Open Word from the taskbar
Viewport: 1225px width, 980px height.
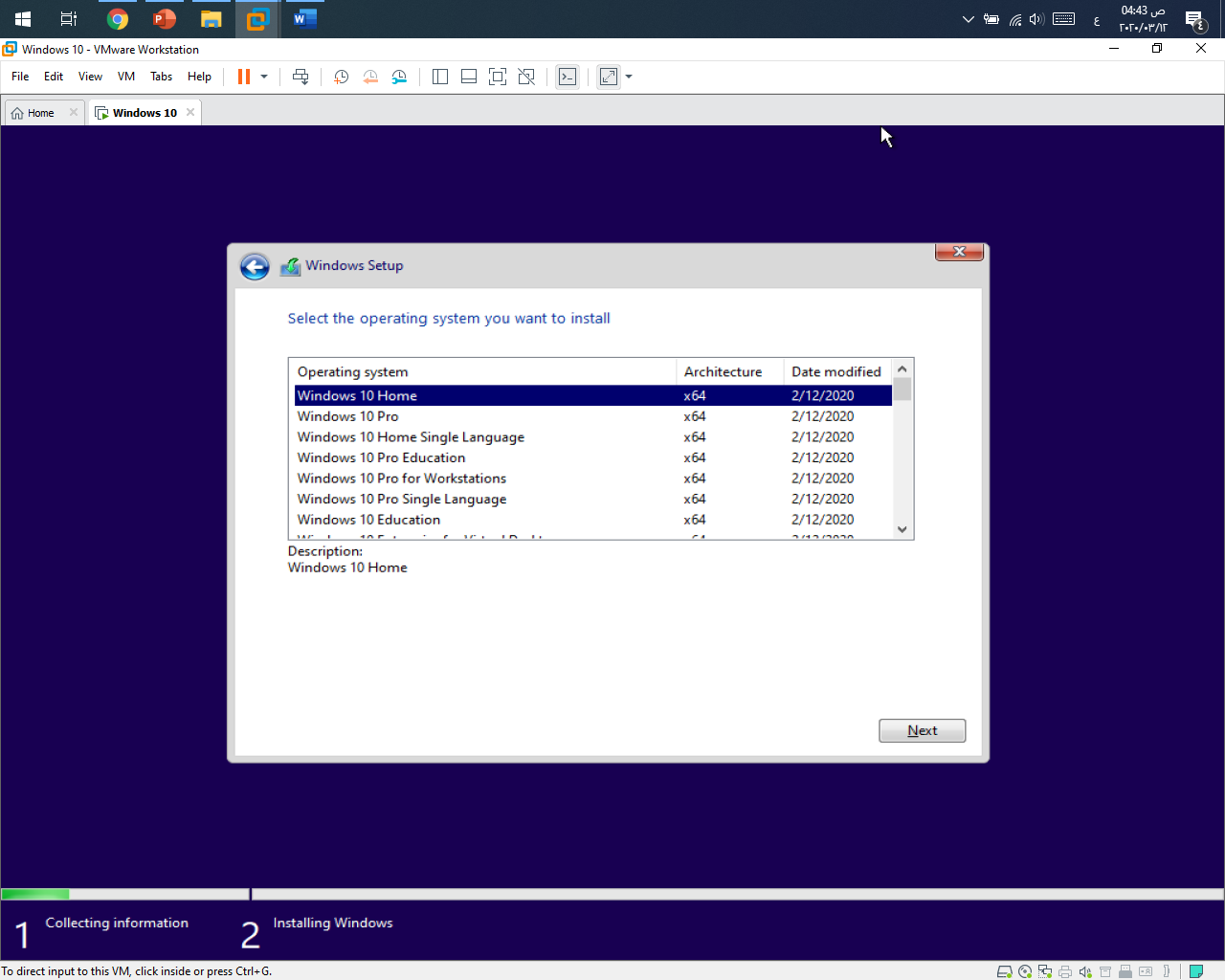pyautogui.click(x=305, y=19)
